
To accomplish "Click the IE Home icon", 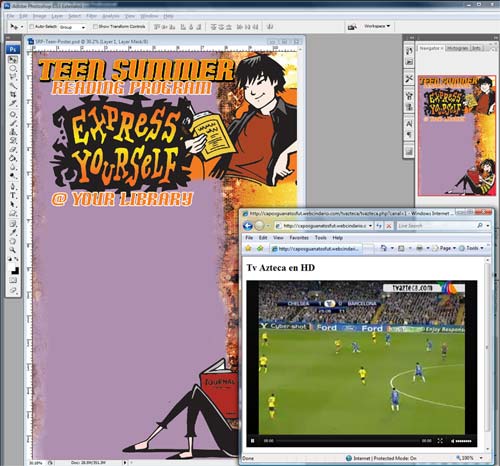I will (384, 248).
